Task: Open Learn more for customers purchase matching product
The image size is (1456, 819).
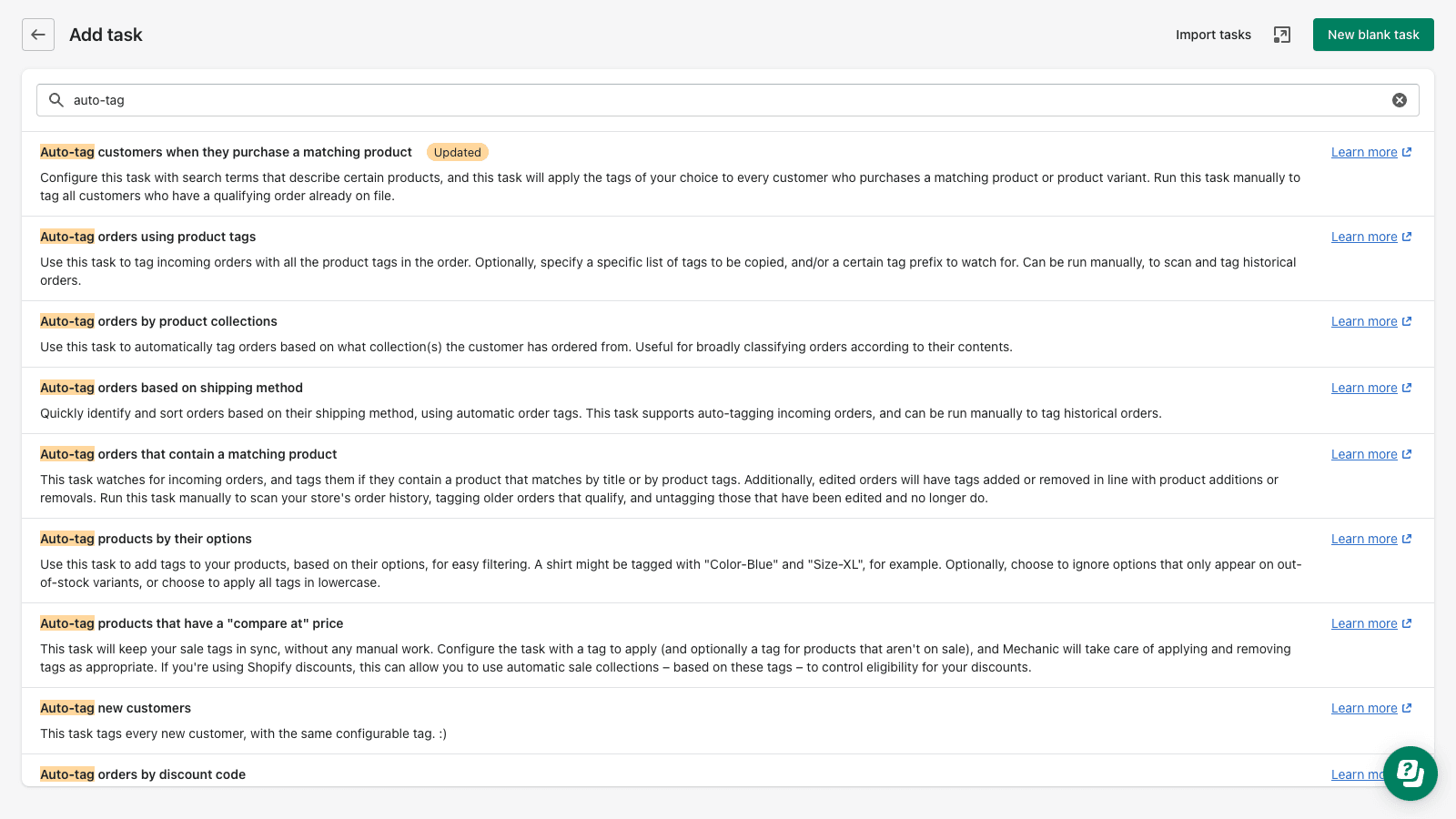Action: [x=1371, y=152]
